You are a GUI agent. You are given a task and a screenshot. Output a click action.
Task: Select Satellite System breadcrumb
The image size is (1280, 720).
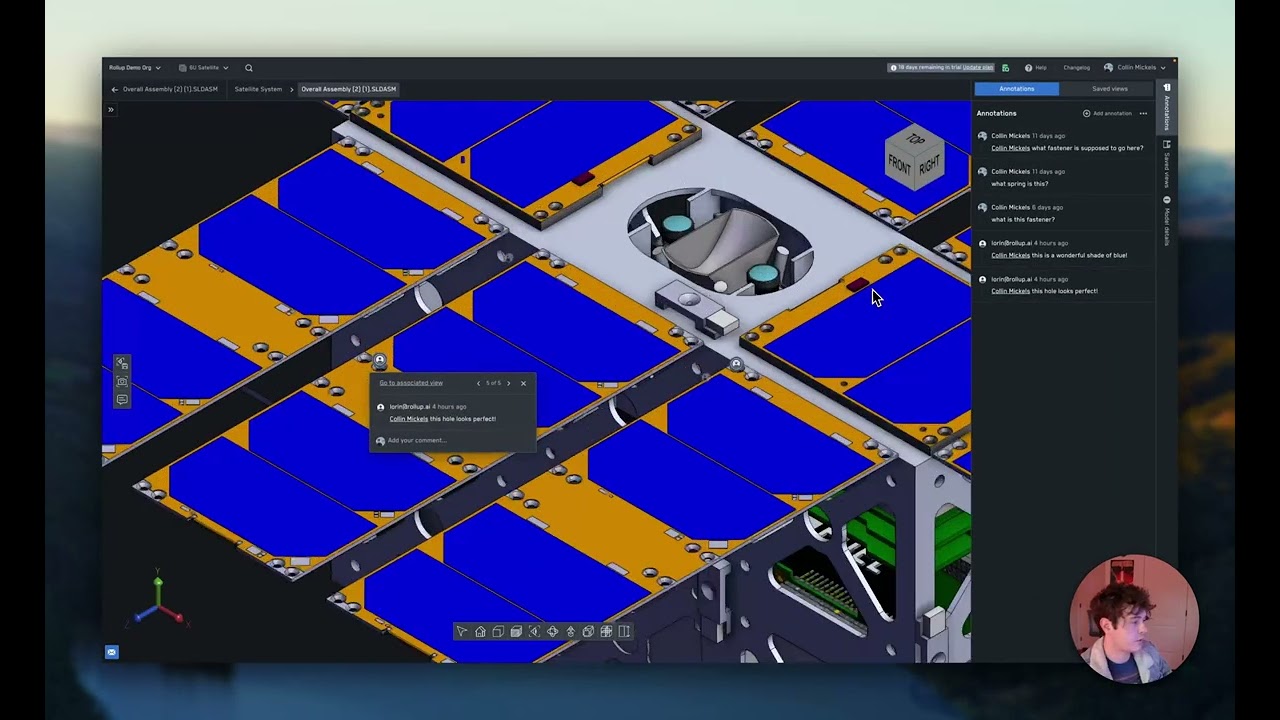click(258, 89)
